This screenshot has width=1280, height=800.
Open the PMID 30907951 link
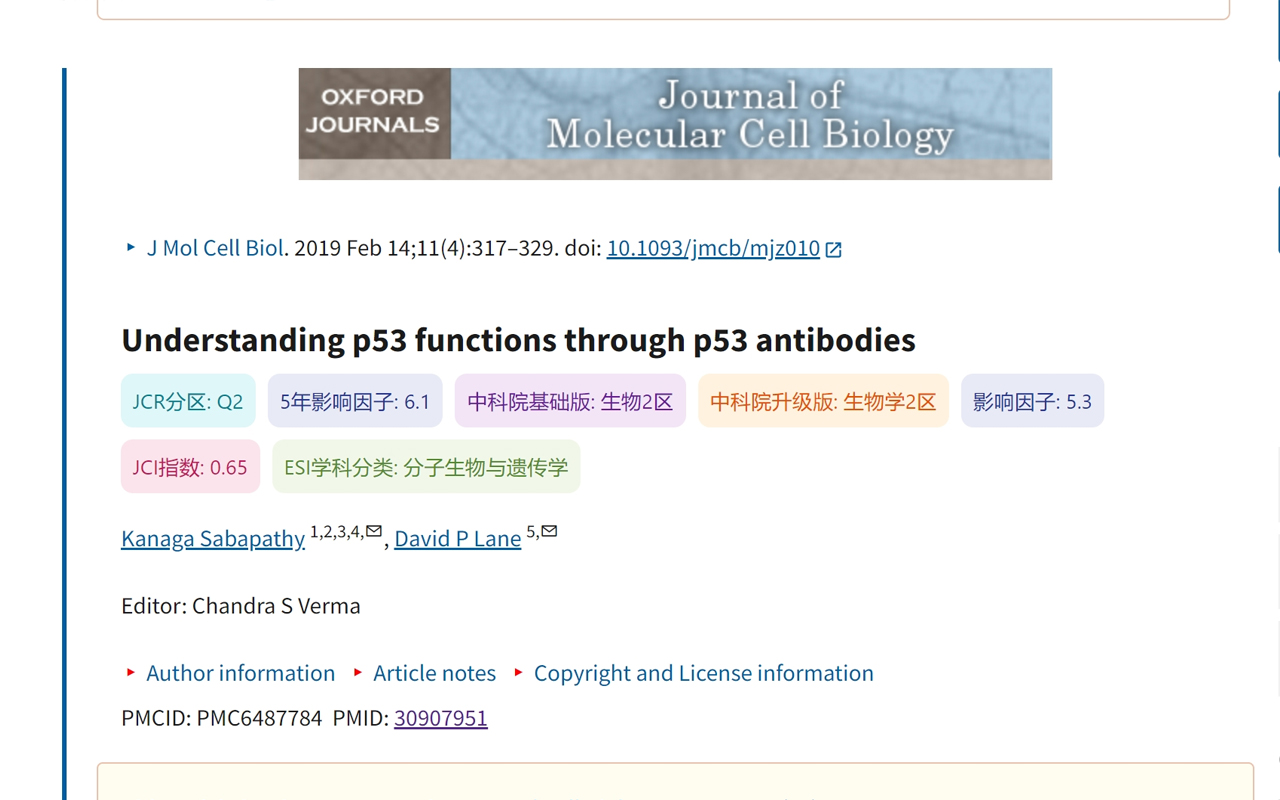[x=440, y=718]
